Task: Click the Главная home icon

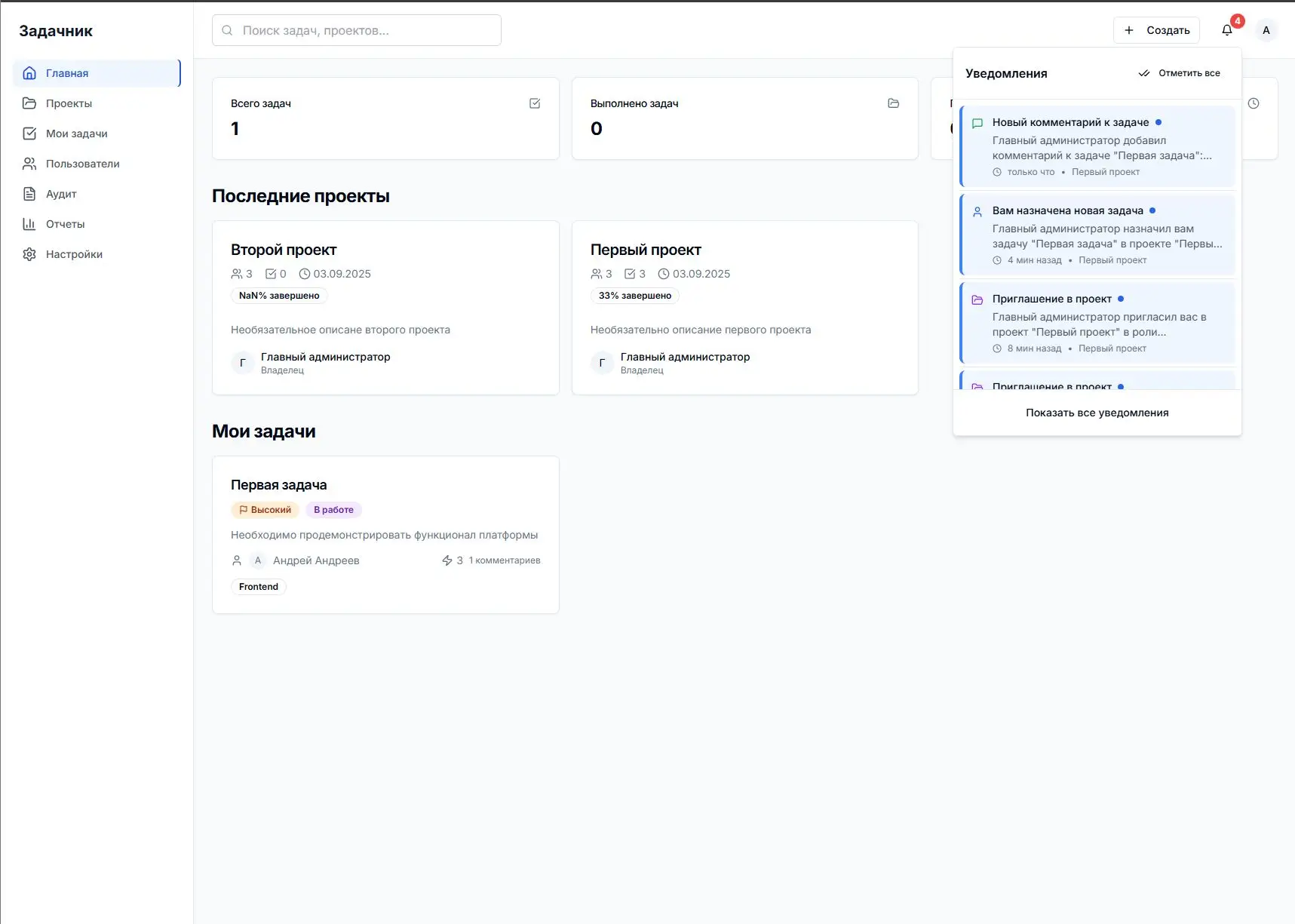Action: click(29, 73)
